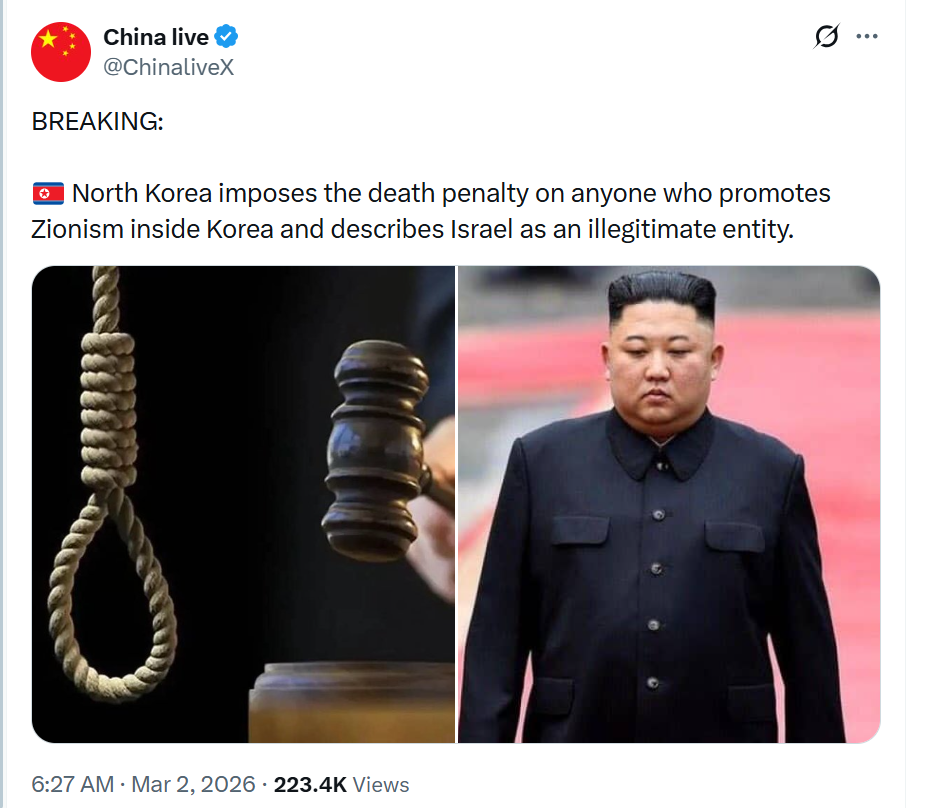Click the BREAKING: headline text
This screenshot has width=932, height=808.
[x=97, y=121]
